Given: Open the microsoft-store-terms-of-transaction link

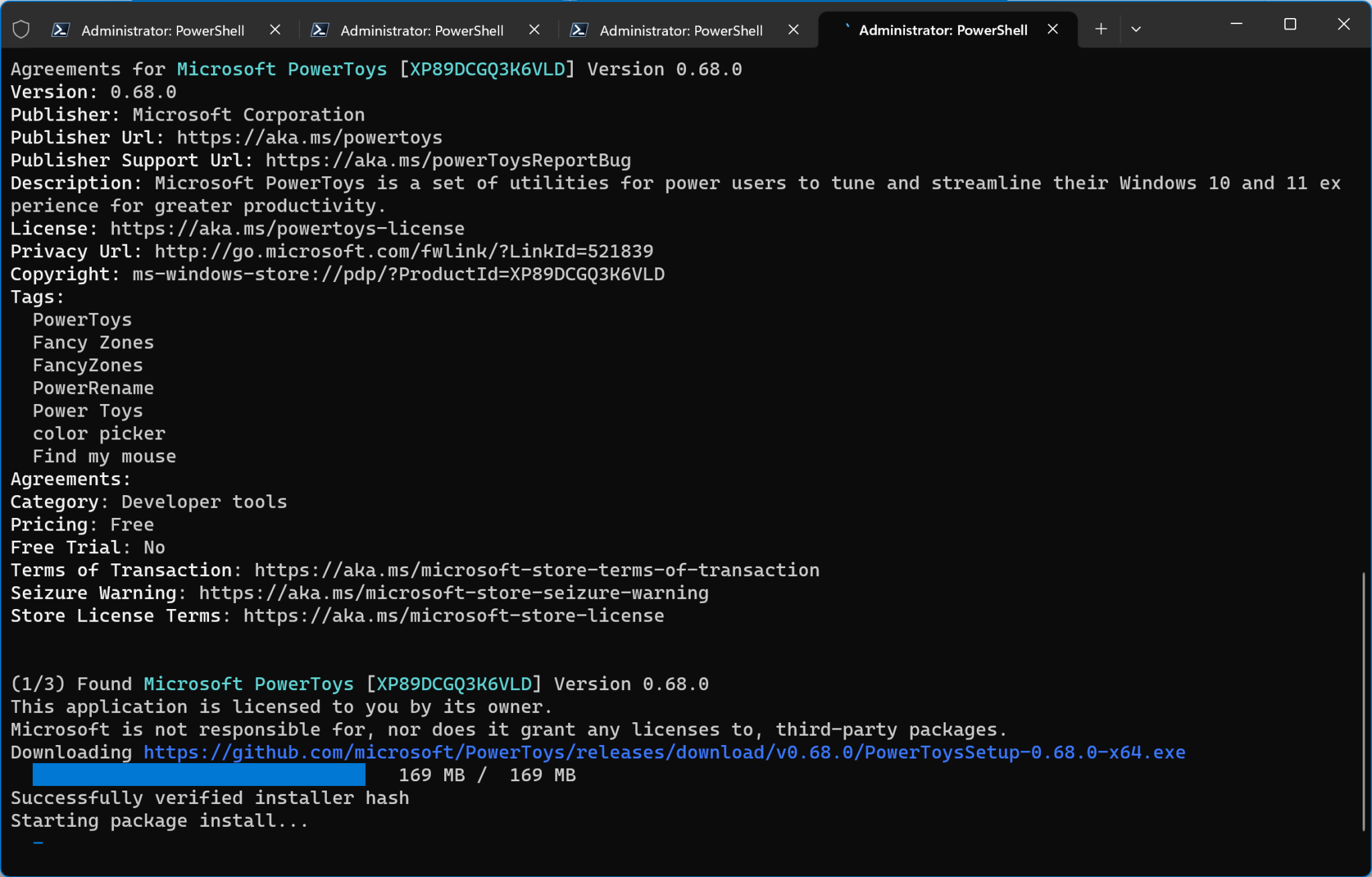Looking at the screenshot, I should tap(536, 569).
